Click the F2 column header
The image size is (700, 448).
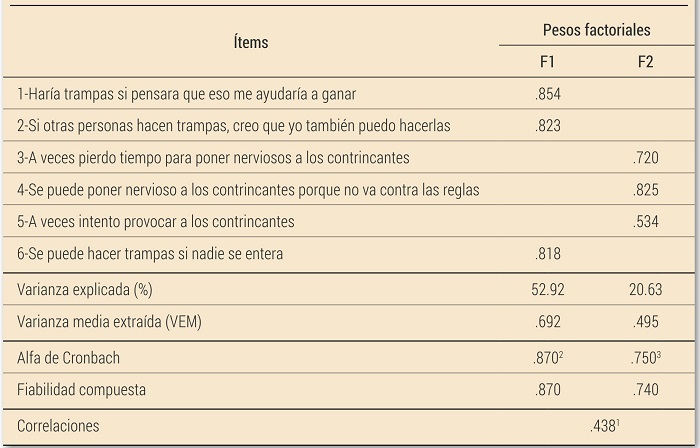[646, 62]
